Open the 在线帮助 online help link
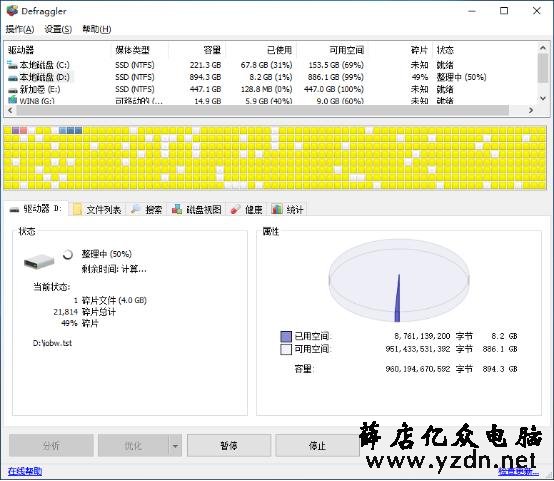Image resolution: width=554 pixels, height=481 pixels. [x=25, y=471]
